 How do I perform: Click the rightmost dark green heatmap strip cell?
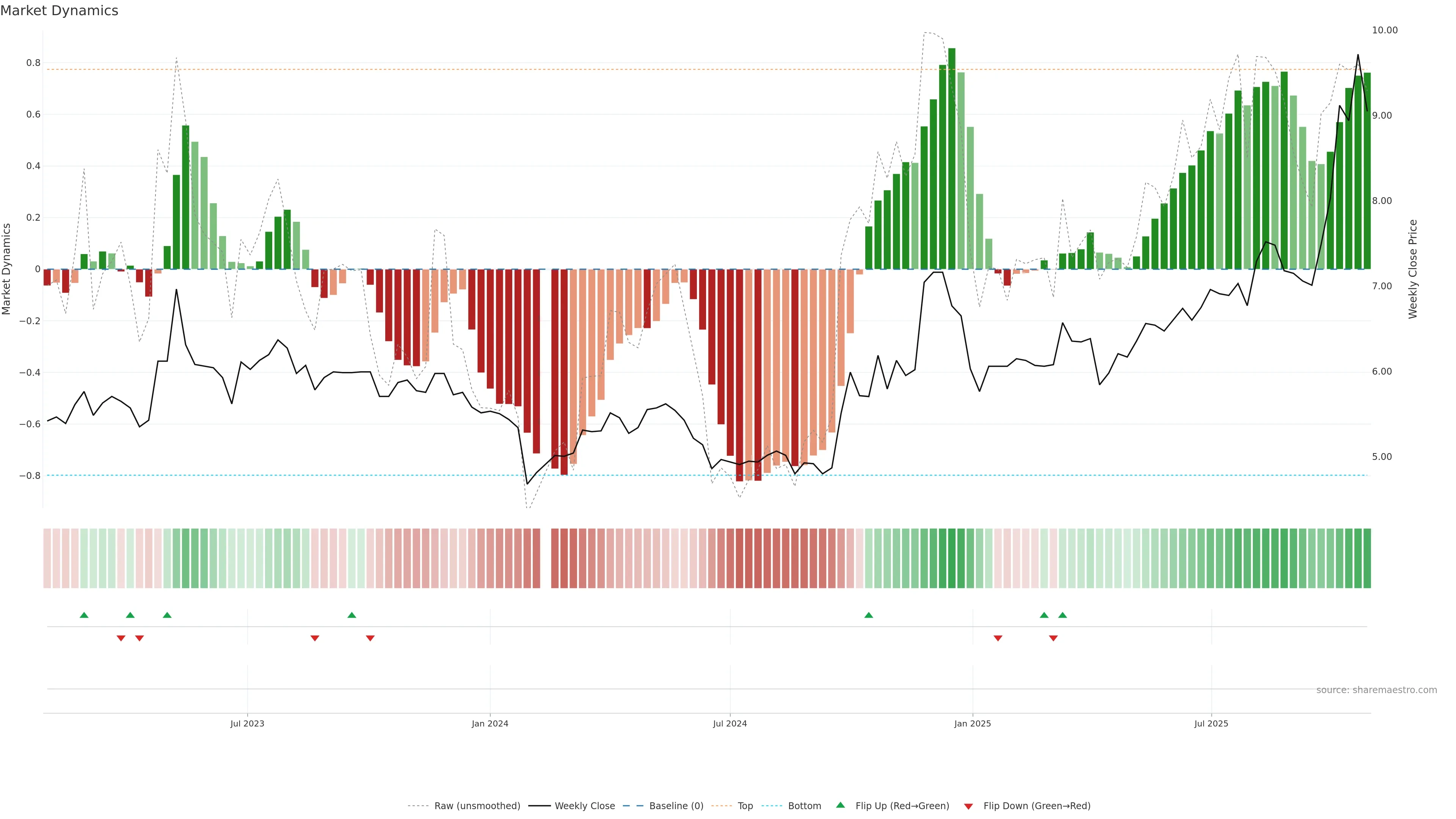1367,559
